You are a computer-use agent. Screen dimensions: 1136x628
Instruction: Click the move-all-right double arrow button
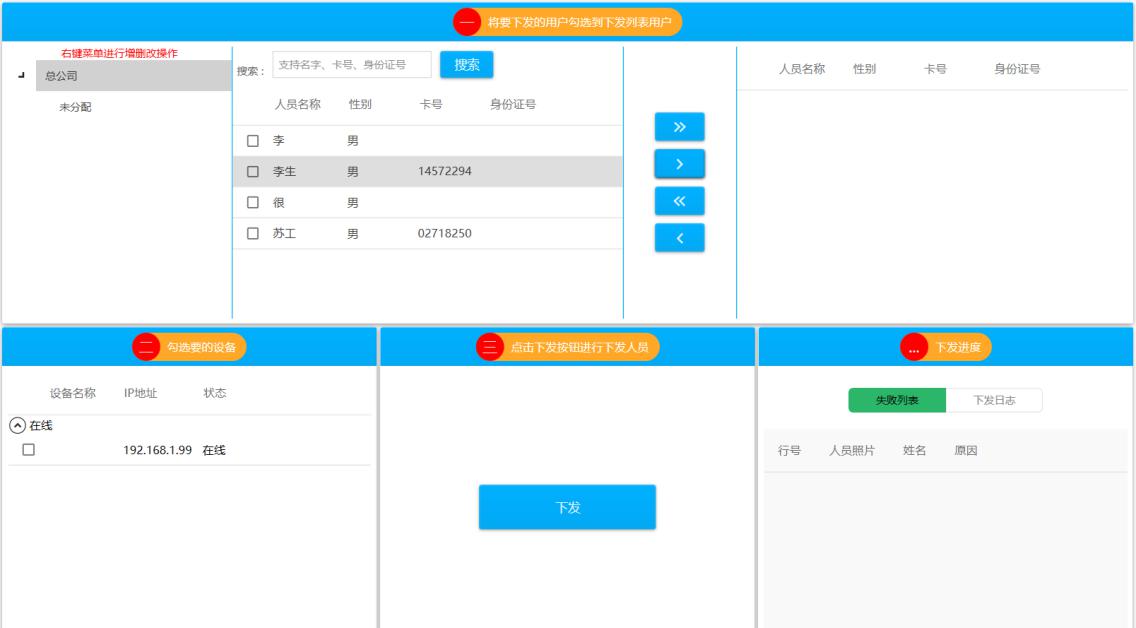tap(679, 127)
